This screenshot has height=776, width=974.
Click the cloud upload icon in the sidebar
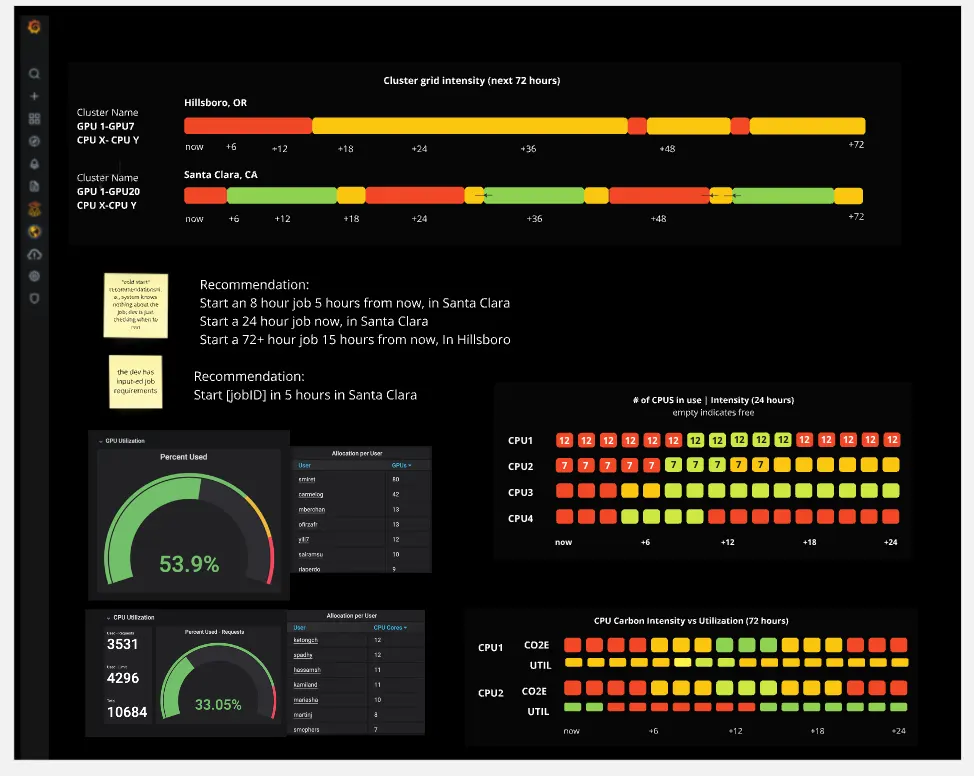tap(34, 254)
